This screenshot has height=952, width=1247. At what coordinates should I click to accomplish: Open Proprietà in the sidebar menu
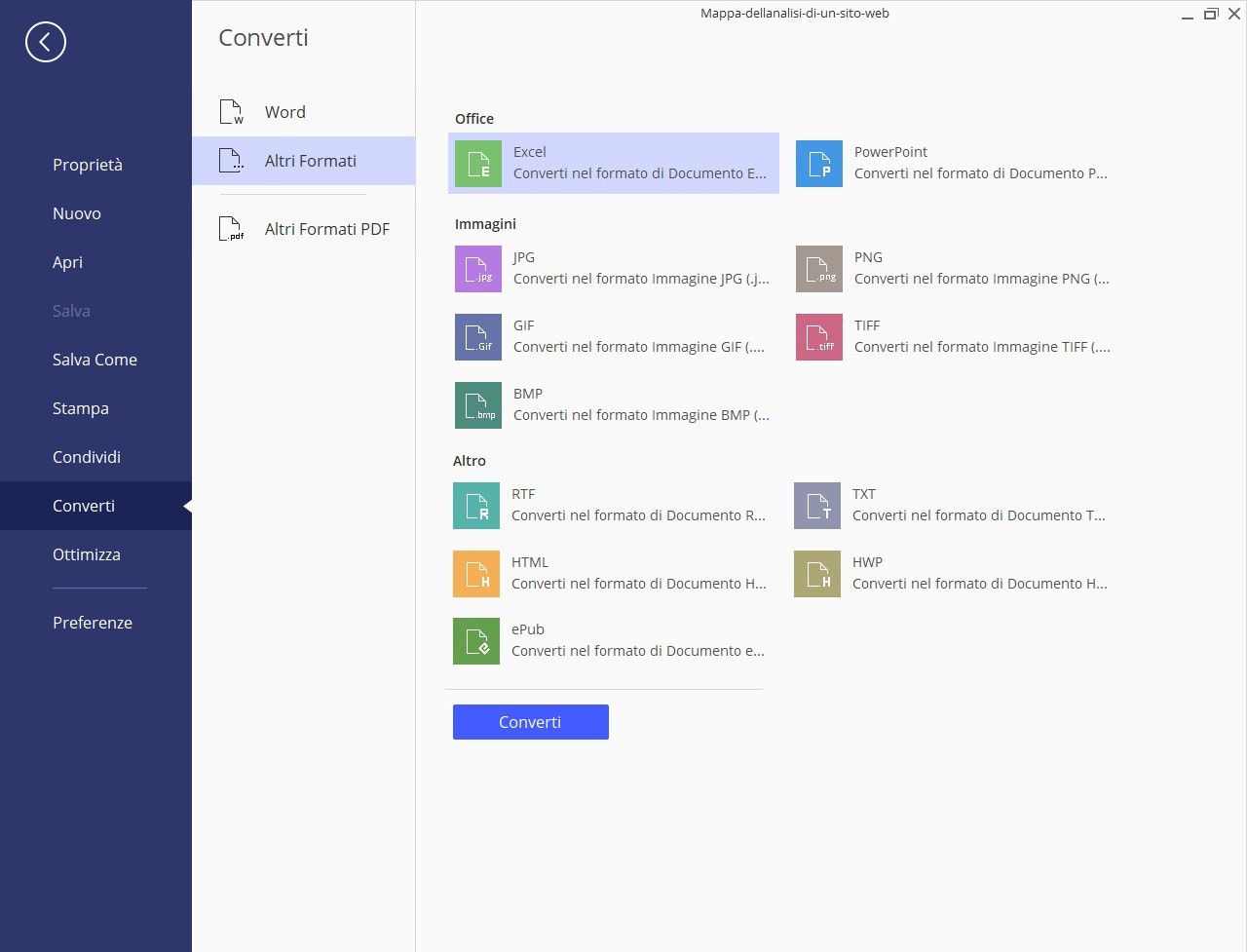click(88, 165)
